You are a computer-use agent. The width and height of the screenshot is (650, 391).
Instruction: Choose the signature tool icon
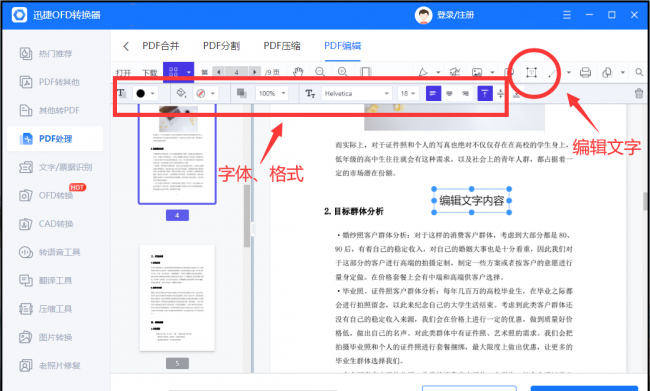click(x=455, y=73)
